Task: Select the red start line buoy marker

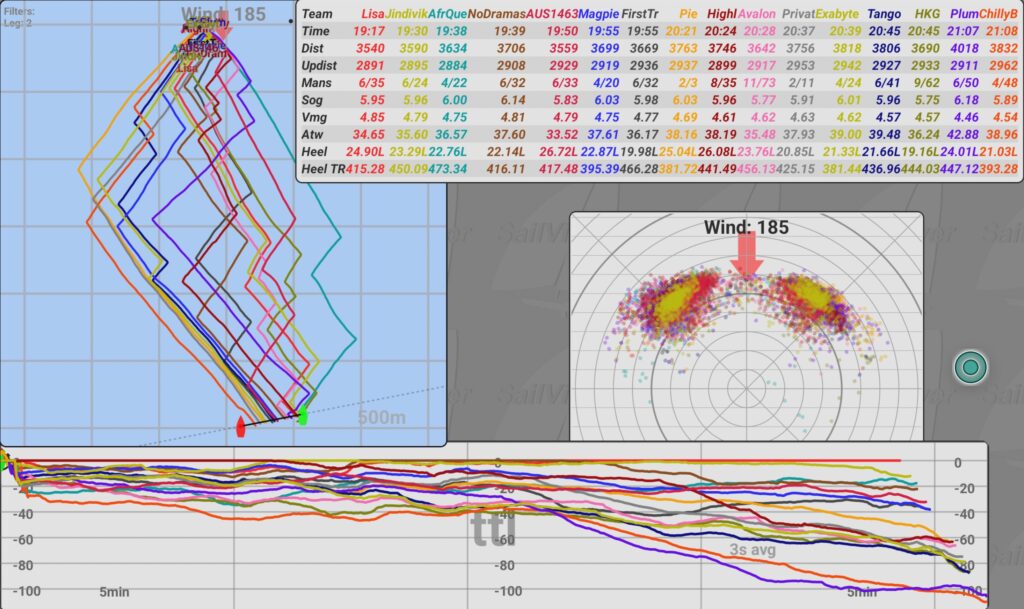Action: click(240, 427)
